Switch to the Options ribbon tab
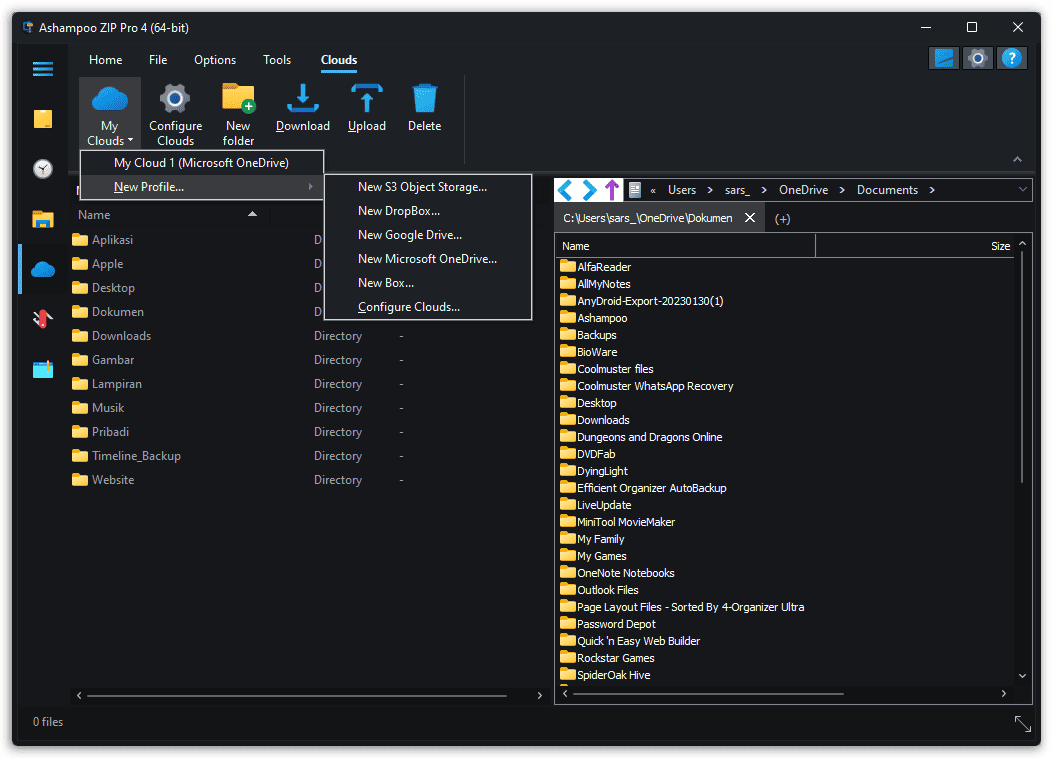Image resolution: width=1053 pixels, height=758 pixels. (215, 60)
